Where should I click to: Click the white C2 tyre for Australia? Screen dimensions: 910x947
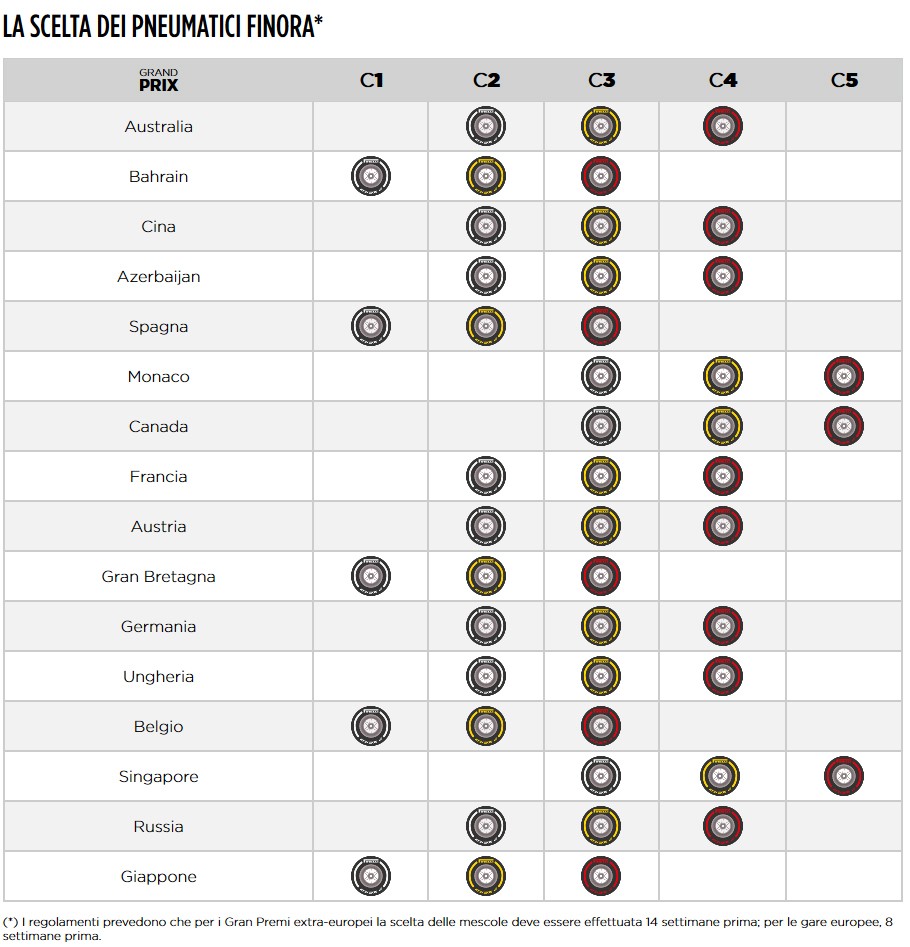(x=486, y=127)
